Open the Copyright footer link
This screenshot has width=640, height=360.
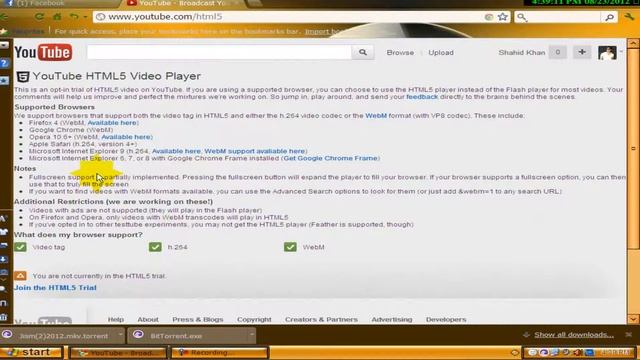click(x=254, y=320)
